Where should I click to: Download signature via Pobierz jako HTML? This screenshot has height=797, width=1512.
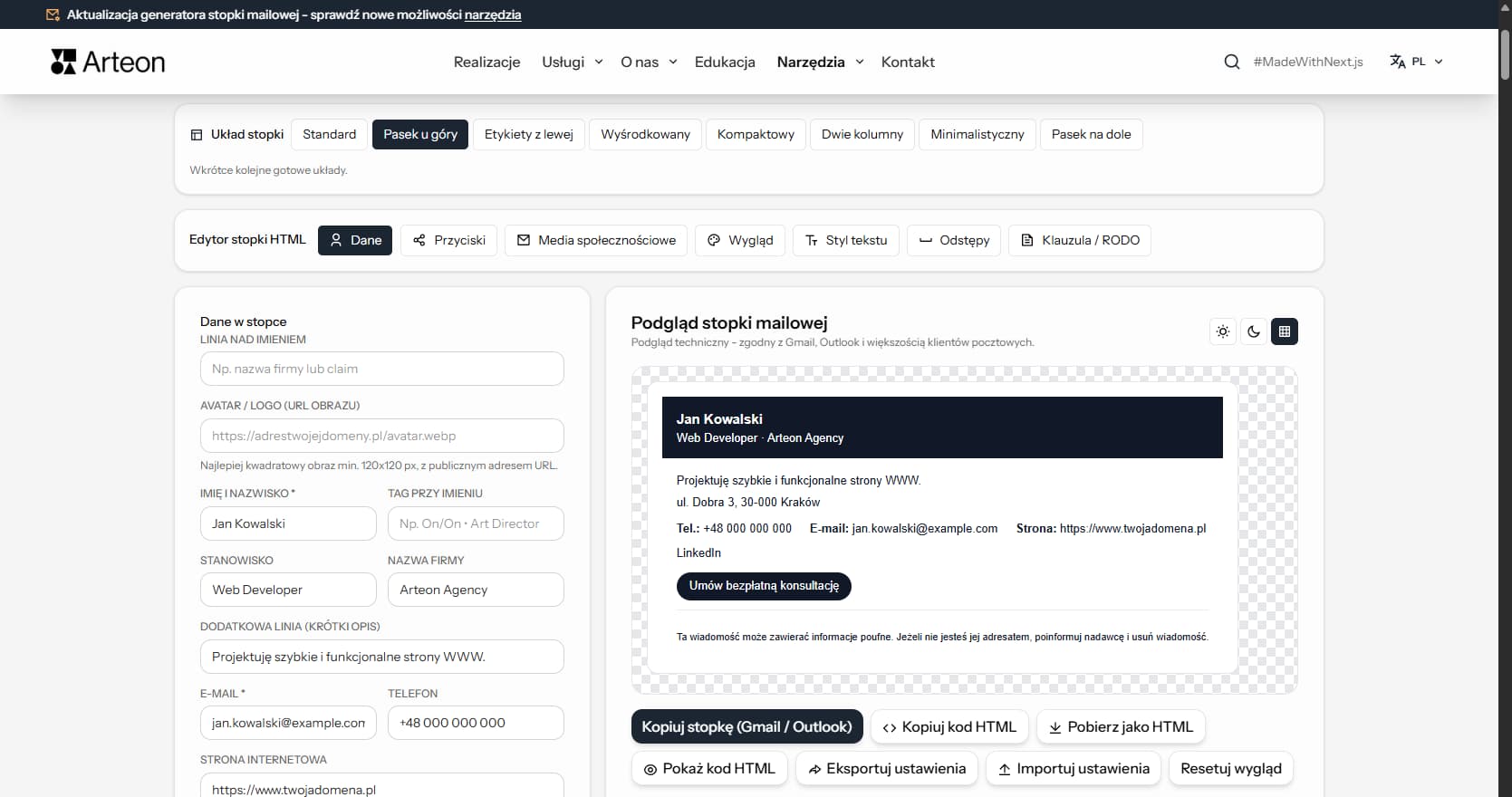pos(1120,726)
